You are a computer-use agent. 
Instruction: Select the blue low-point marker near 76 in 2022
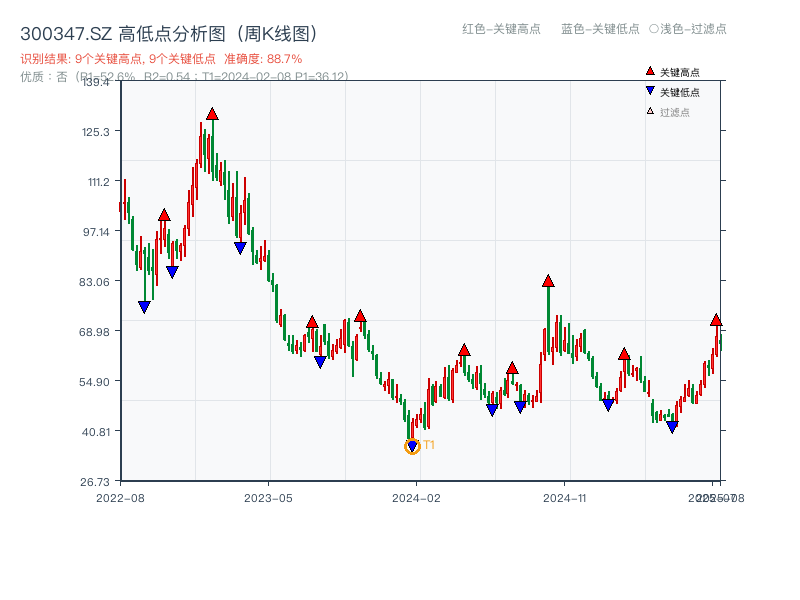pos(144,307)
